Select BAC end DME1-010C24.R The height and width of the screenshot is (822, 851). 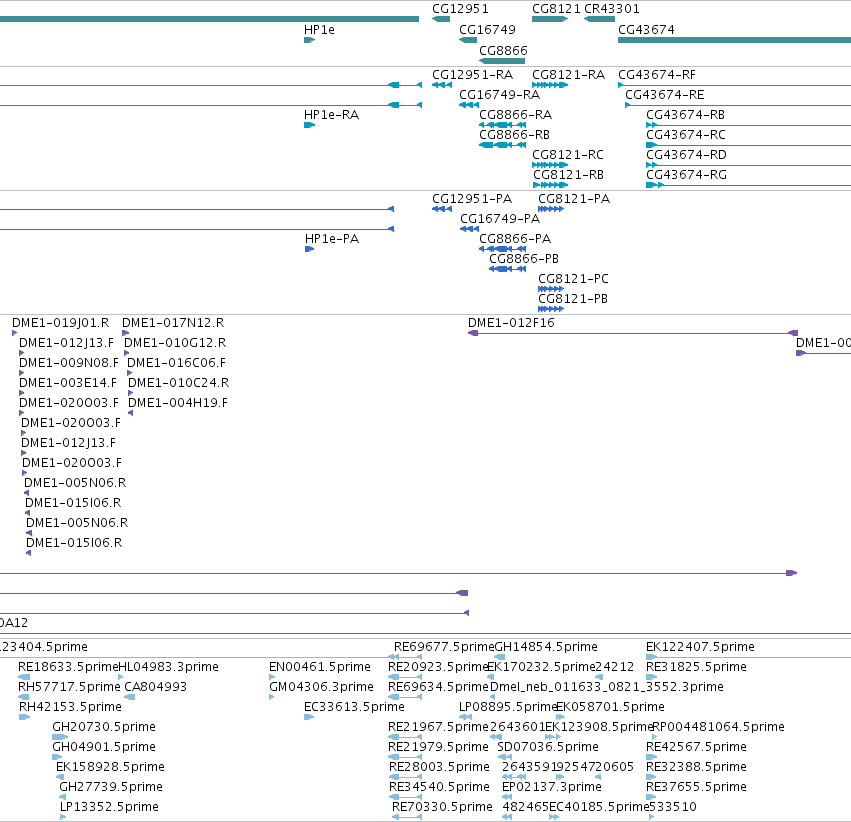point(178,383)
